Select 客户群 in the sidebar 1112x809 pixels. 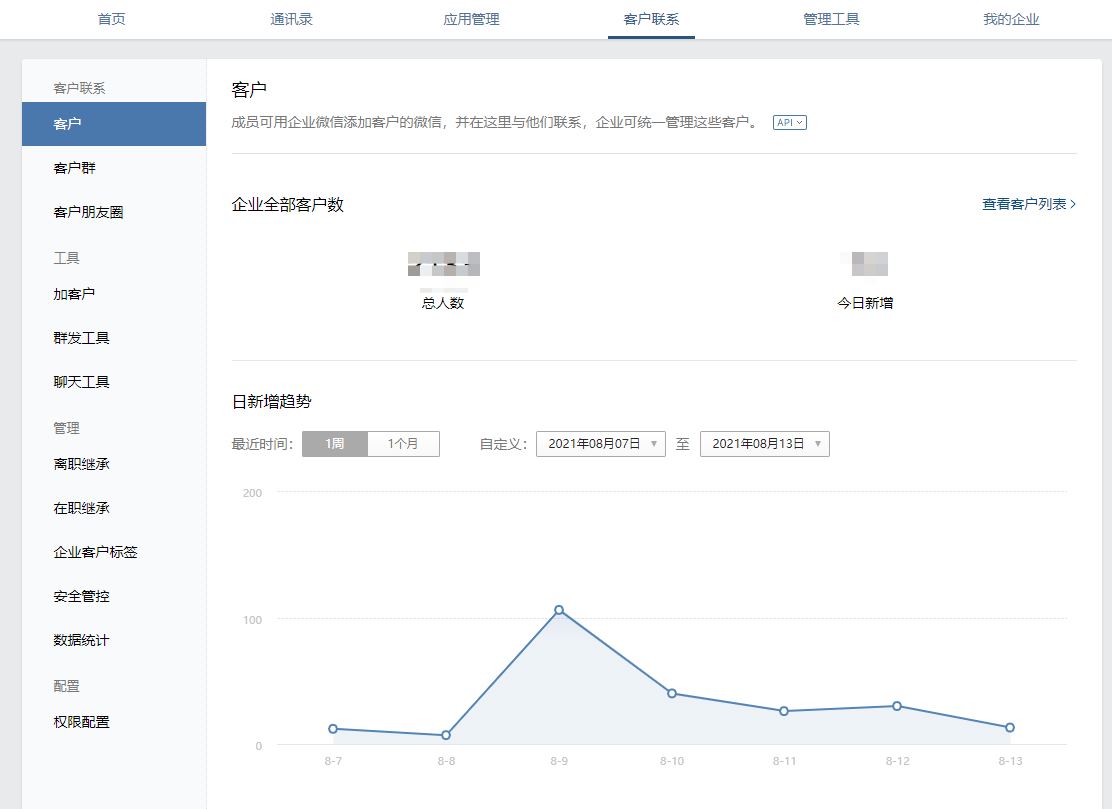(x=75, y=168)
